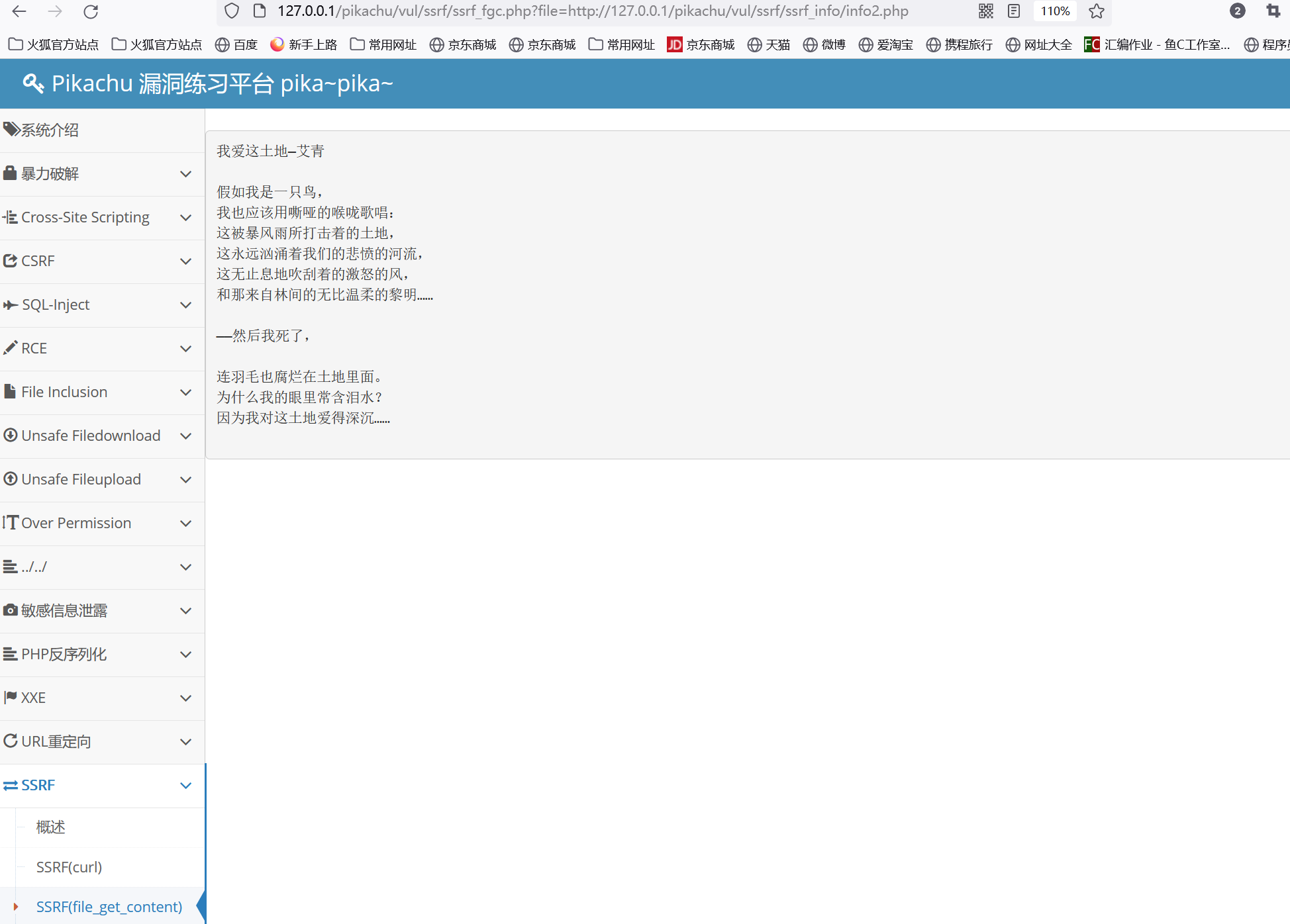Open the 网址大全 bookmark
The image size is (1290, 924).
(x=1039, y=44)
